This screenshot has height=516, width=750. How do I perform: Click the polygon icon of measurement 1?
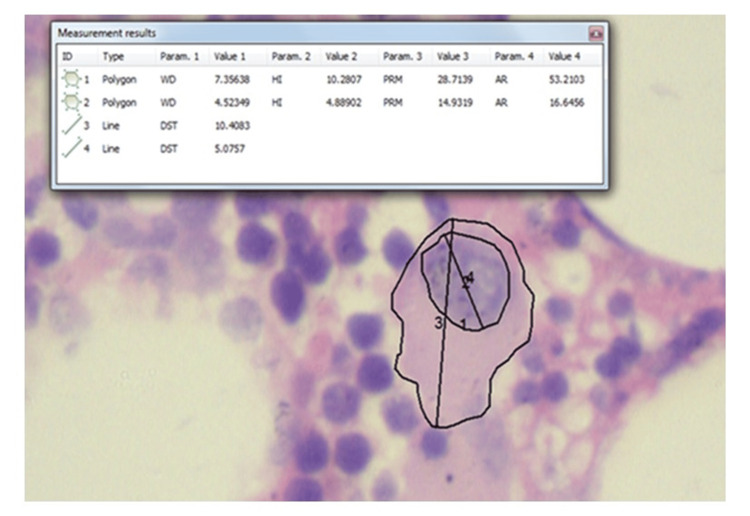[71, 79]
